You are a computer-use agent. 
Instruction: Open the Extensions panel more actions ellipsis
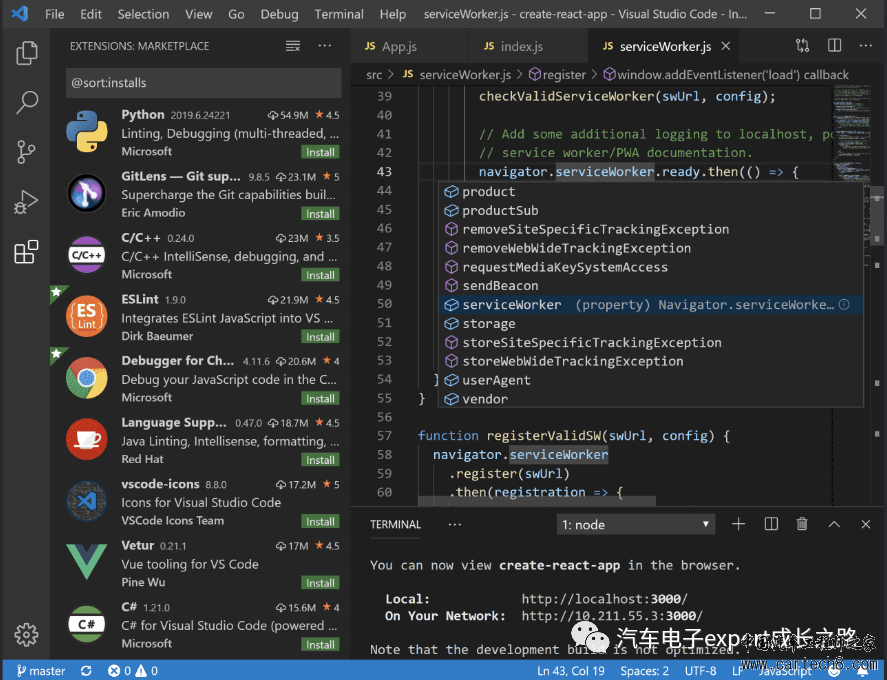325,46
